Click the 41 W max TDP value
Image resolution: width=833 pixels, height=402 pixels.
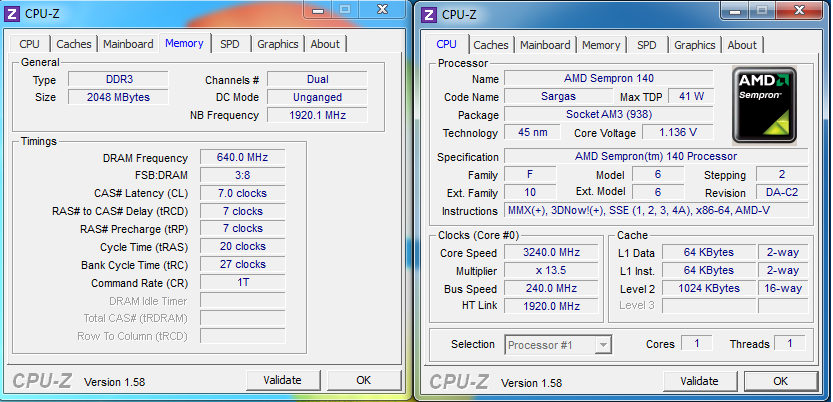coord(691,97)
